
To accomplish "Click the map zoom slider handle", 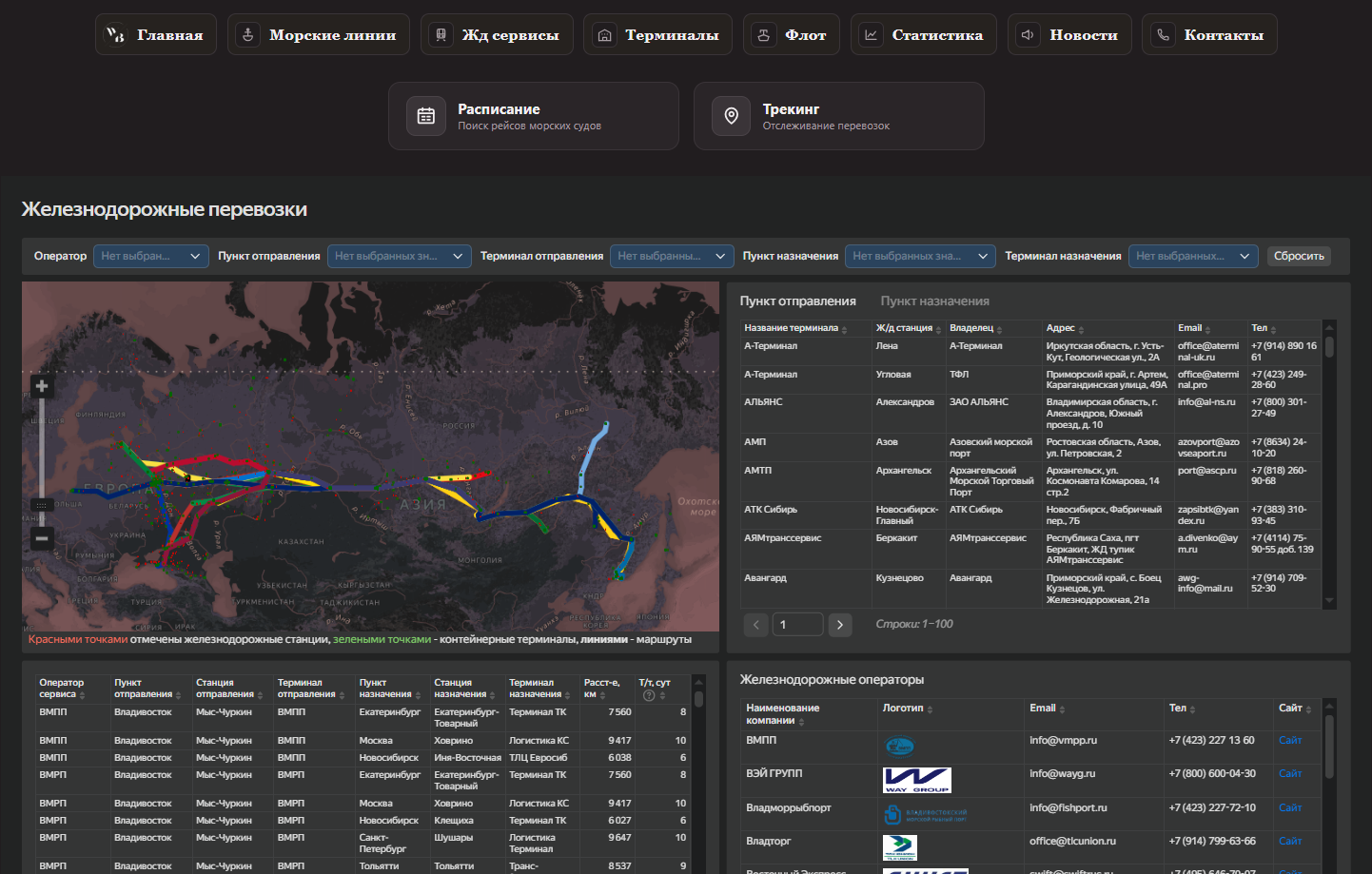I will pos(42,505).
